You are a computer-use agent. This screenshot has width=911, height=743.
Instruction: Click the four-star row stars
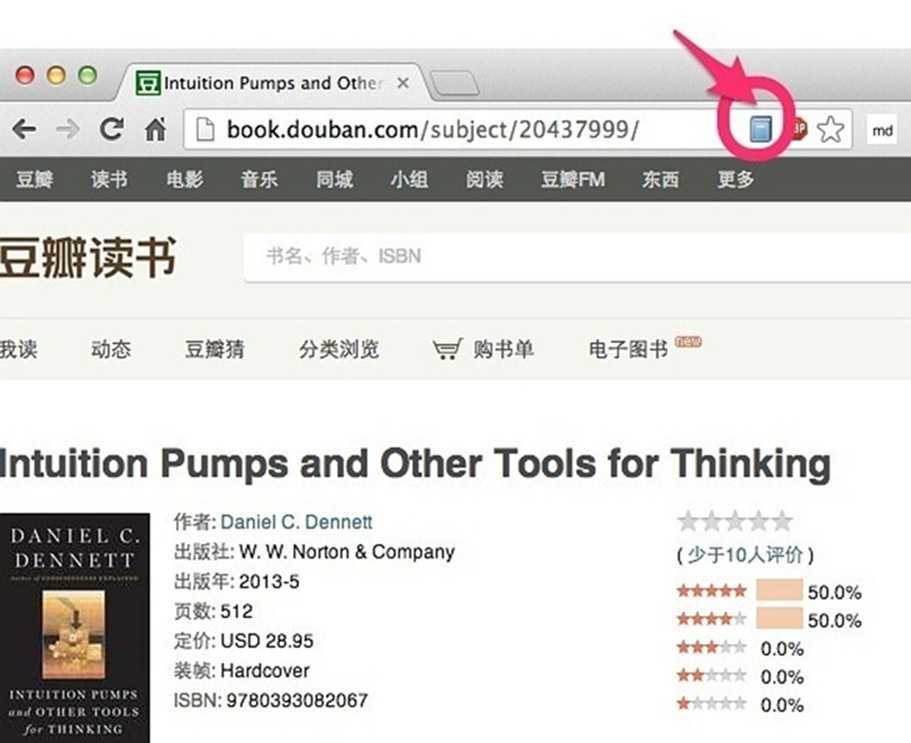712,619
